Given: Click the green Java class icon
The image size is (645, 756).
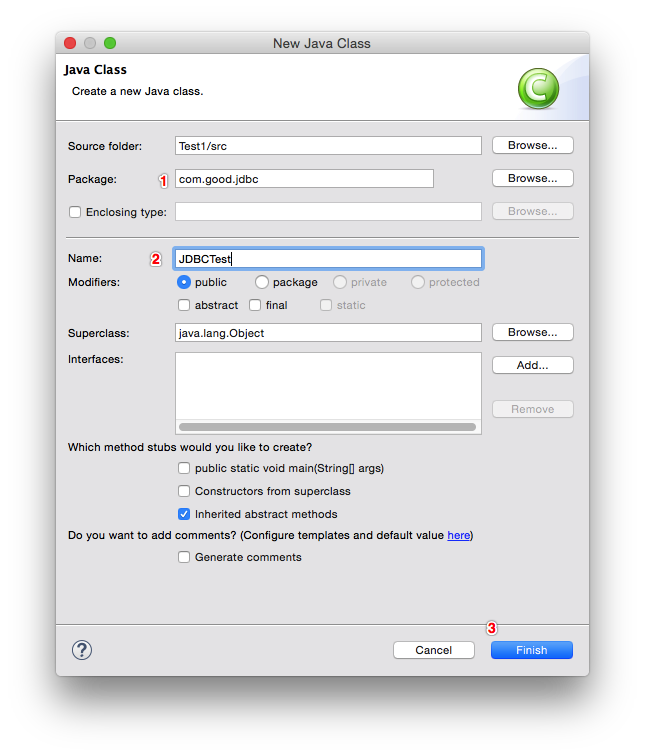Looking at the screenshot, I should point(538,89).
